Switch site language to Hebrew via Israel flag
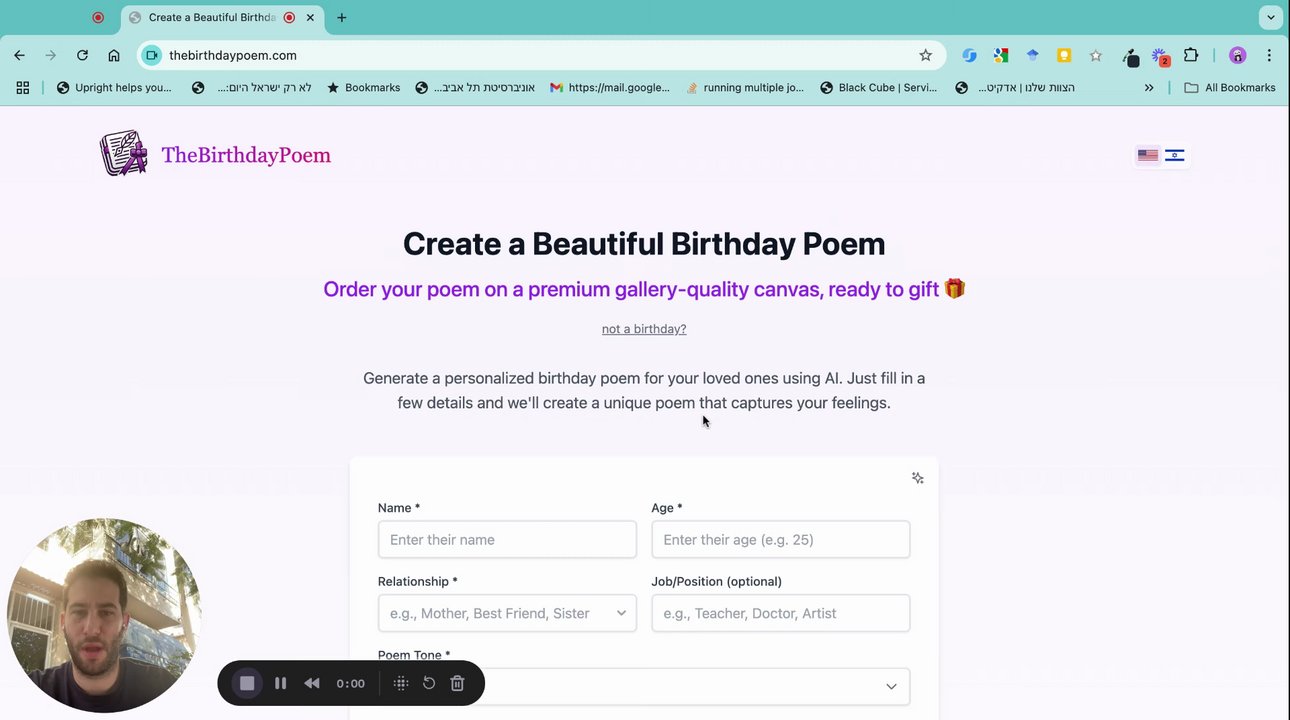This screenshot has width=1290, height=720. pos(1175,155)
